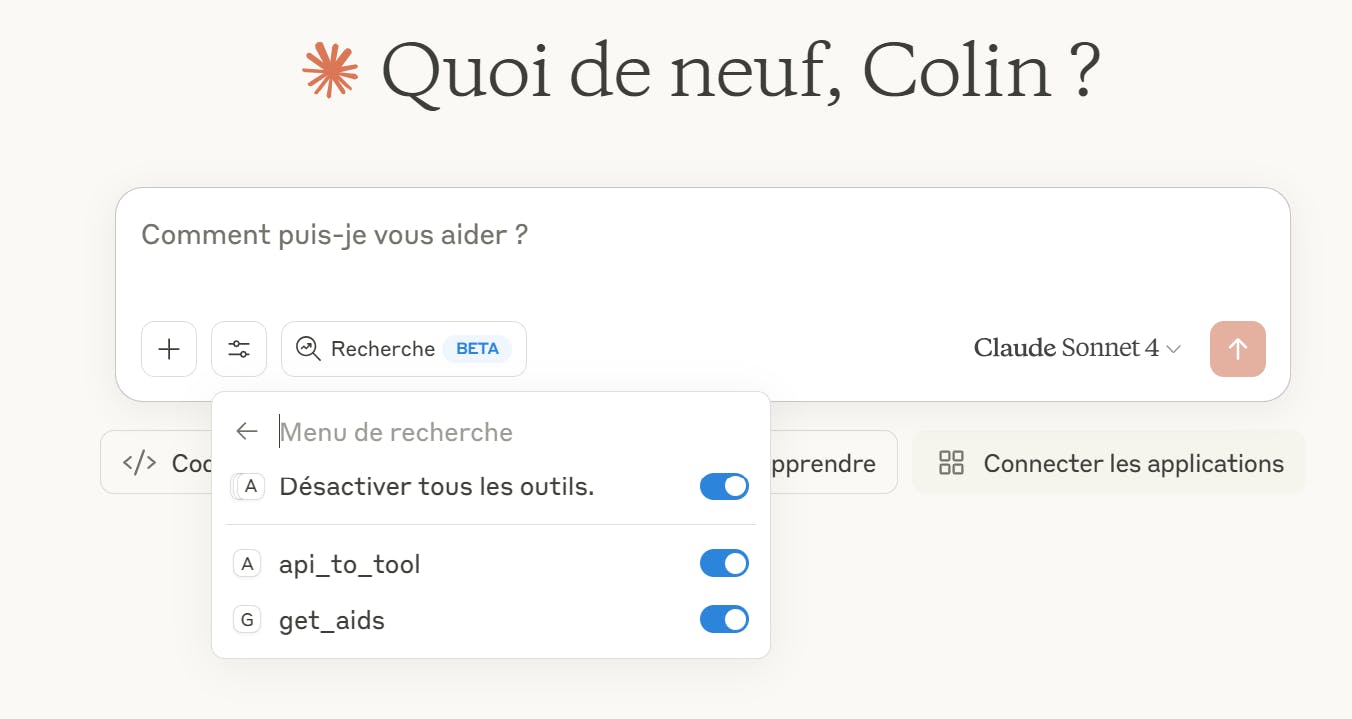The width and height of the screenshot is (1352, 719).
Task: Click the grid icon for Connecter les applications
Action: 951,463
